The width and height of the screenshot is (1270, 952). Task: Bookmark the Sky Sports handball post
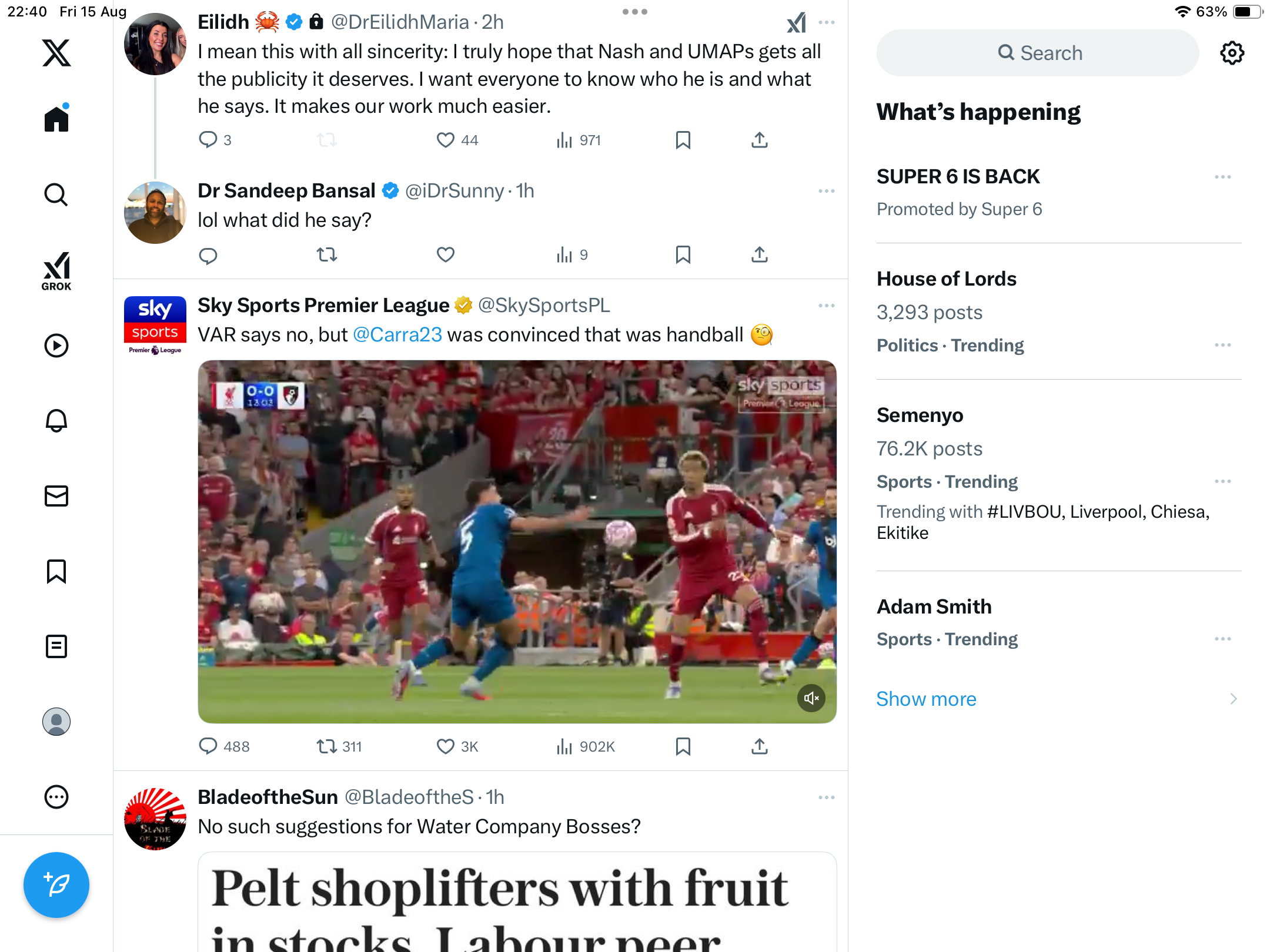pyautogui.click(x=683, y=746)
